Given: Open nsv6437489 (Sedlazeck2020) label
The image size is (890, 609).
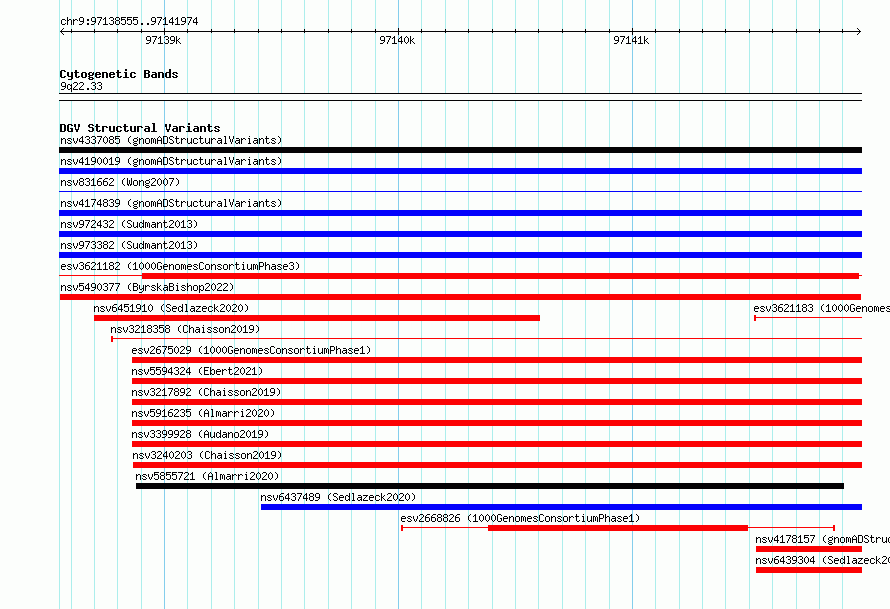Looking at the screenshot, I should coord(338,497).
